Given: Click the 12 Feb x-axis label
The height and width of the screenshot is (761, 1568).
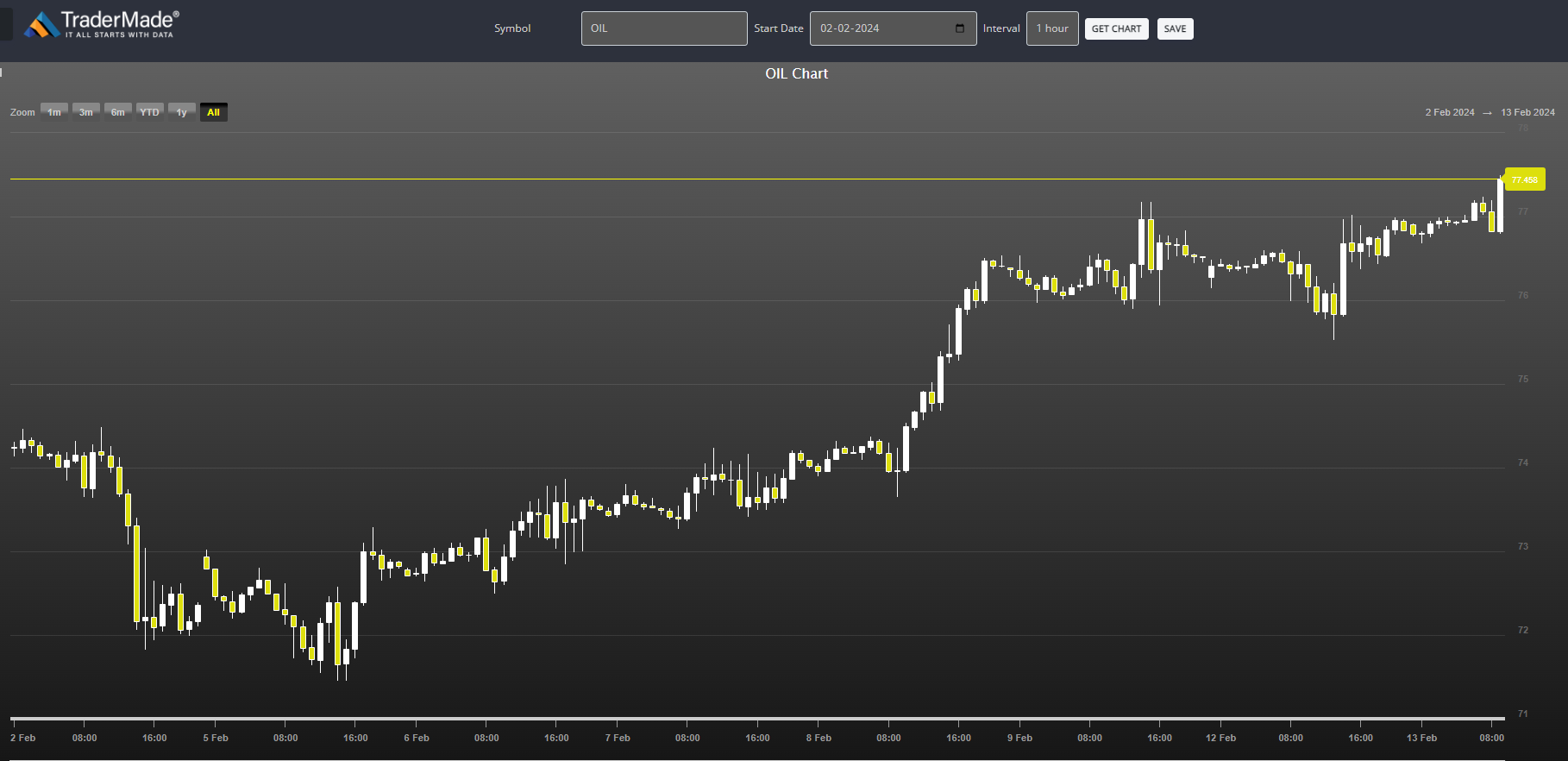Looking at the screenshot, I should tap(1220, 738).
